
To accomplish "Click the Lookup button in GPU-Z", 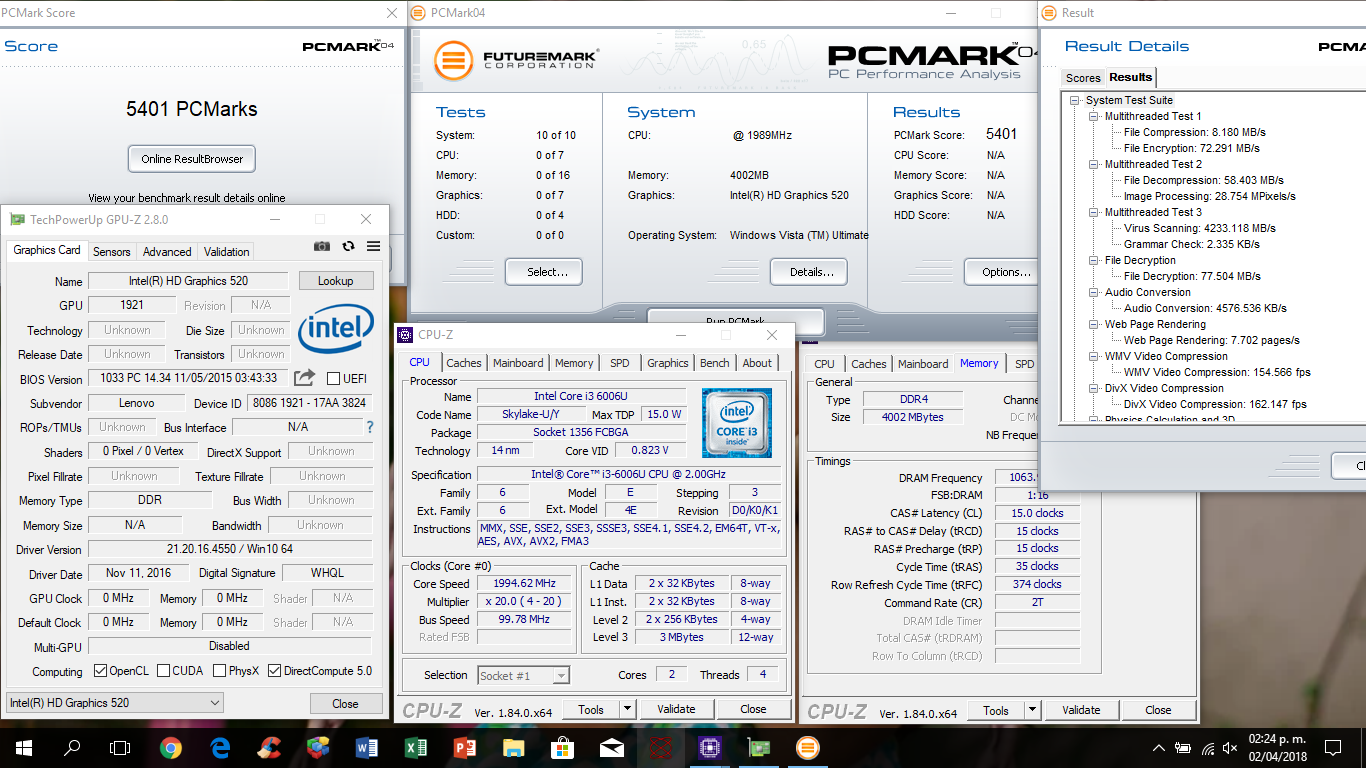I will pyautogui.click(x=336, y=281).
